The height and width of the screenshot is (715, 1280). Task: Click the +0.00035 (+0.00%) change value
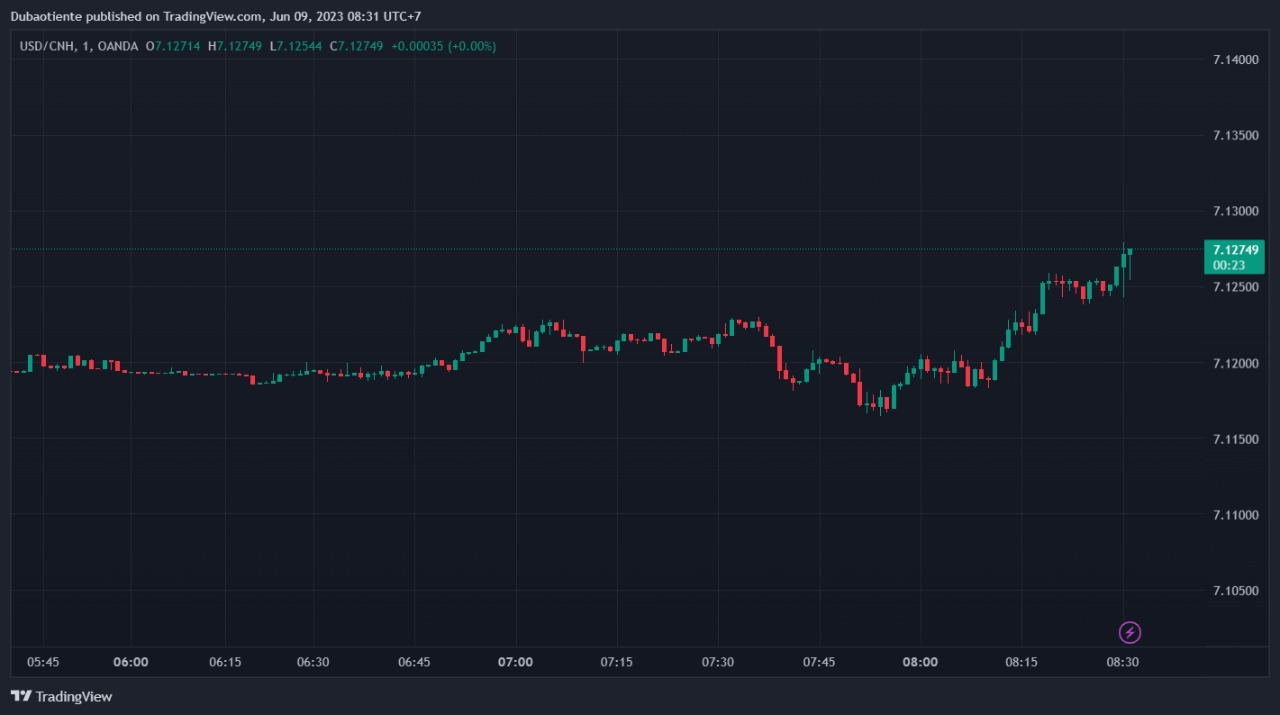(x=443, y=46)
